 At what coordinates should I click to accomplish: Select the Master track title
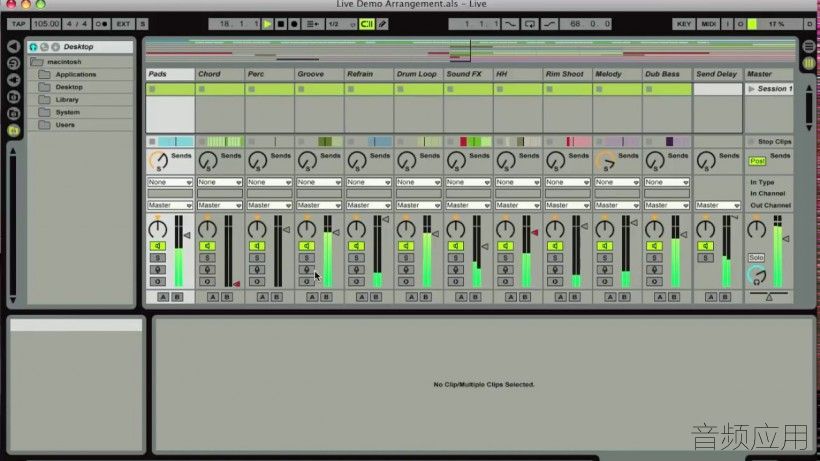(x=769, y=74)
